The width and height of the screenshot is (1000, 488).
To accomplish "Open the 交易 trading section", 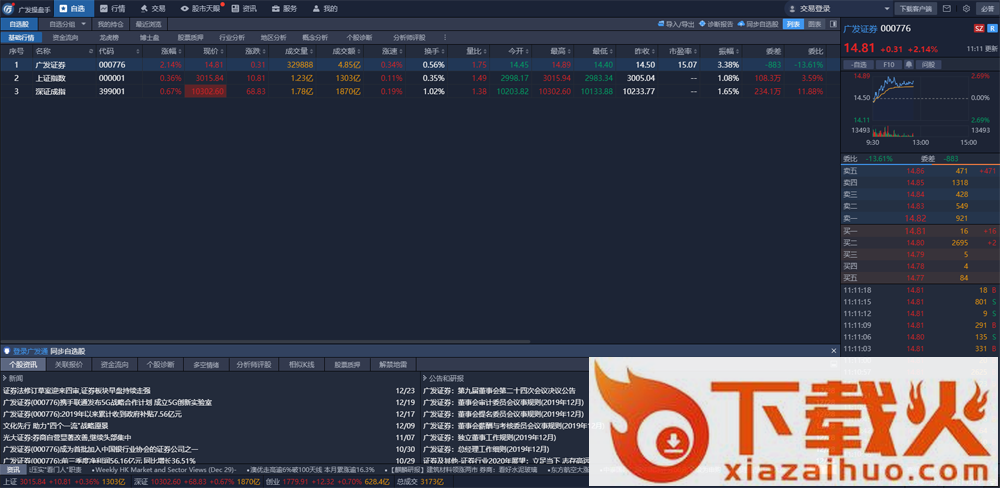I will pos(153,9).
